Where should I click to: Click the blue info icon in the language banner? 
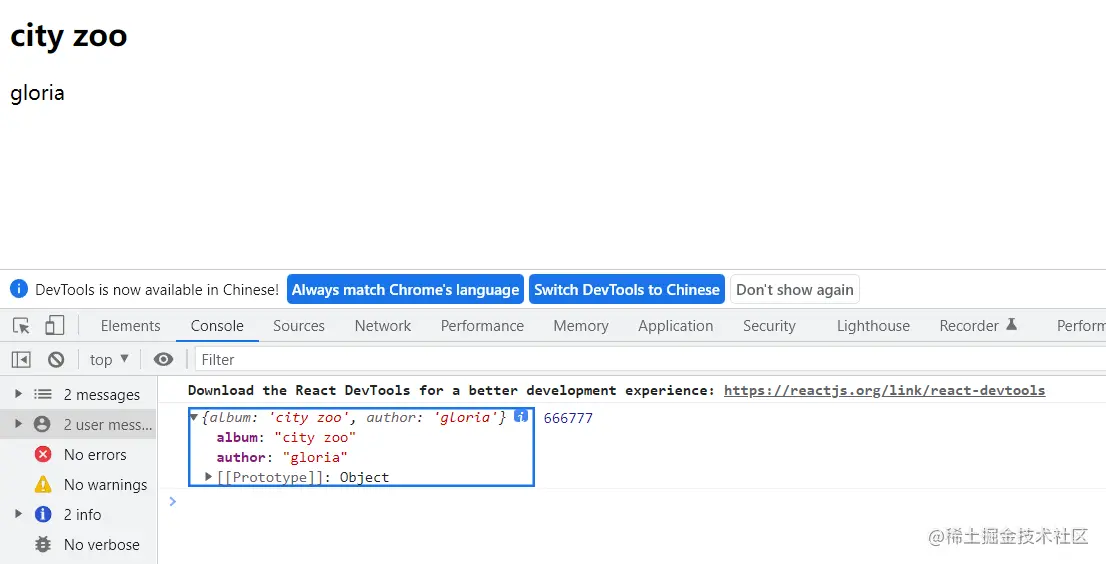coord(19,289)
